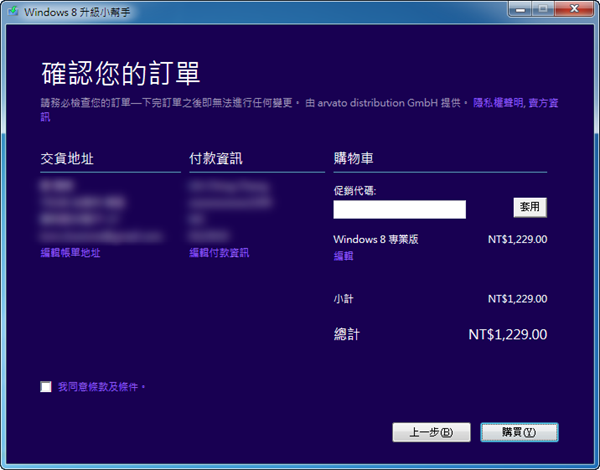Click 編輯 under Windows 8 專業版
This screenshot has height=470, width=600.
coord(343,256)
